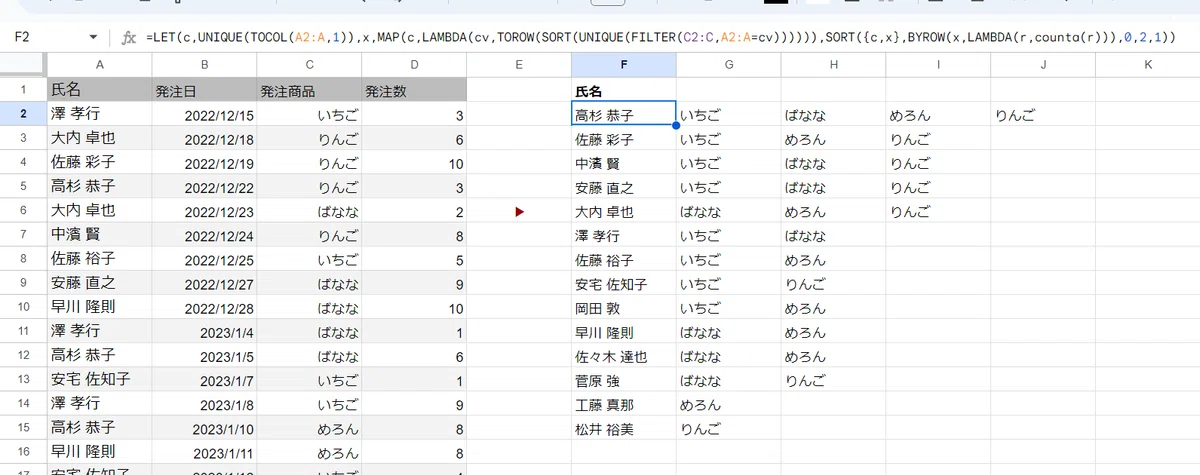Select the highlighted column F header
Screen dimensions: 1200x475
[x=624, y=64]
